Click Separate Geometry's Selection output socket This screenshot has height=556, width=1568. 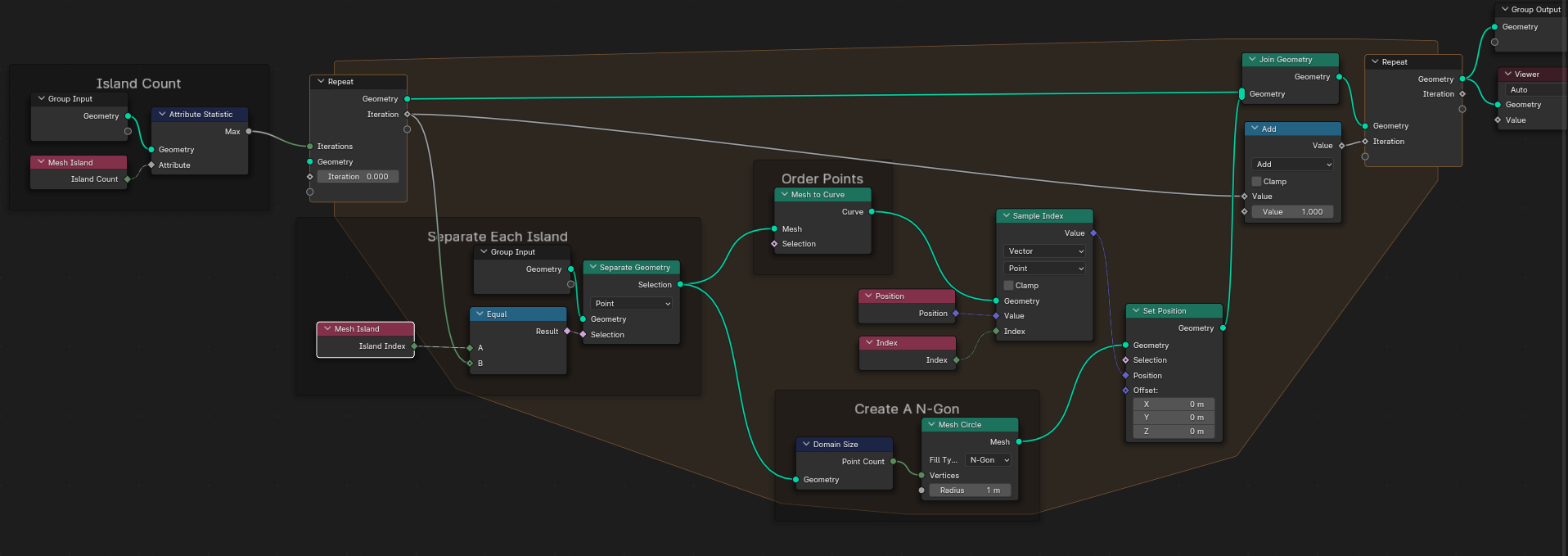pos(680,284)
